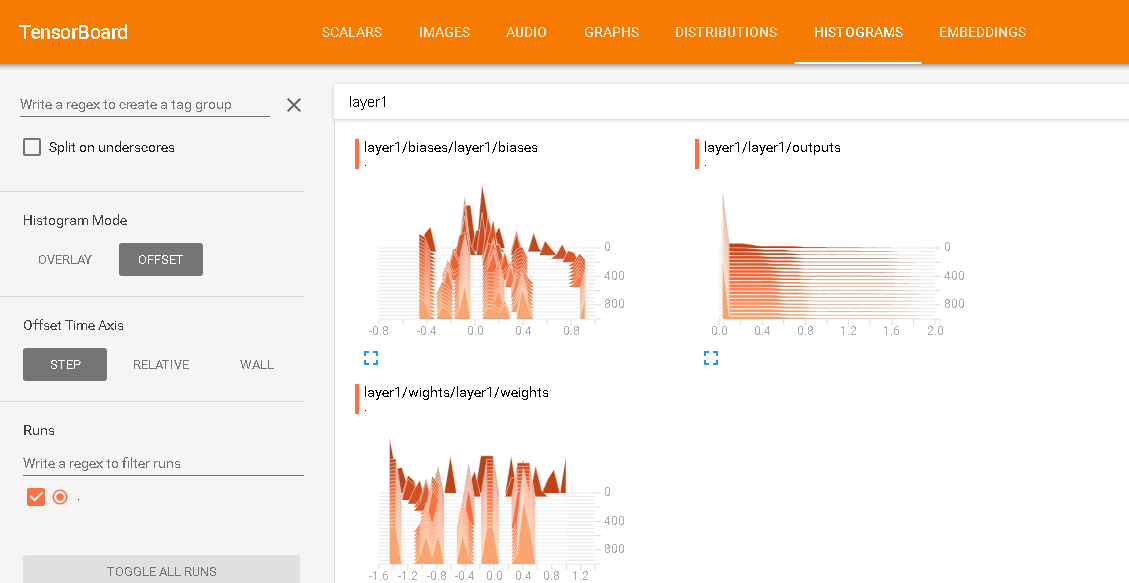Clear the tag group regex with the X icon
This screenshot has width=1129, height=583.
click(x=294, y=105)
